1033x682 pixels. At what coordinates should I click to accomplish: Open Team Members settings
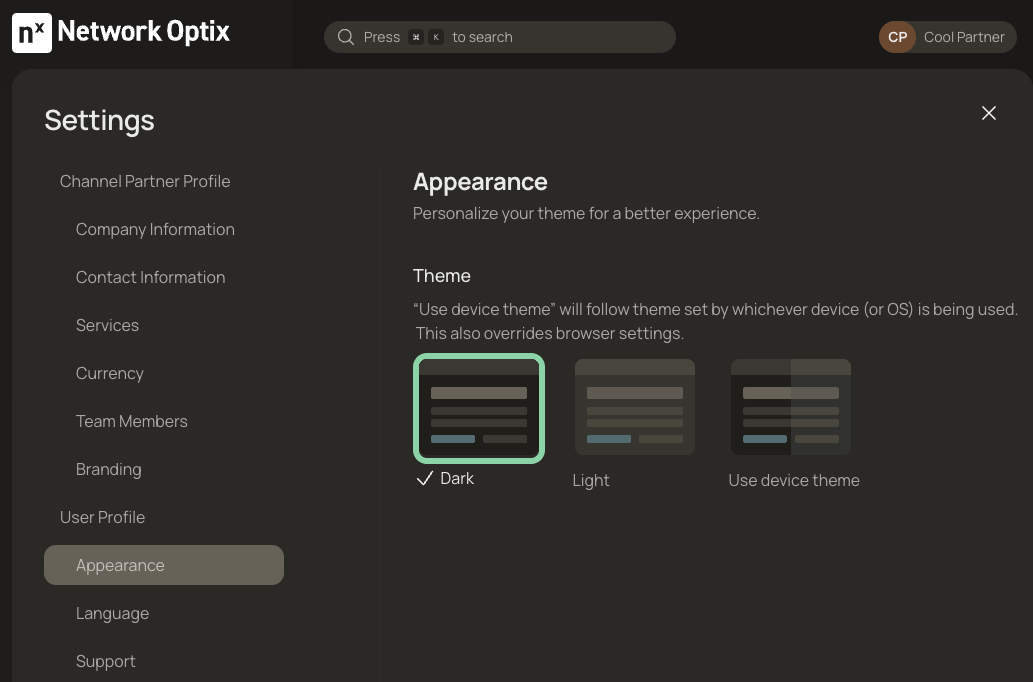click(x=132, y=422)
